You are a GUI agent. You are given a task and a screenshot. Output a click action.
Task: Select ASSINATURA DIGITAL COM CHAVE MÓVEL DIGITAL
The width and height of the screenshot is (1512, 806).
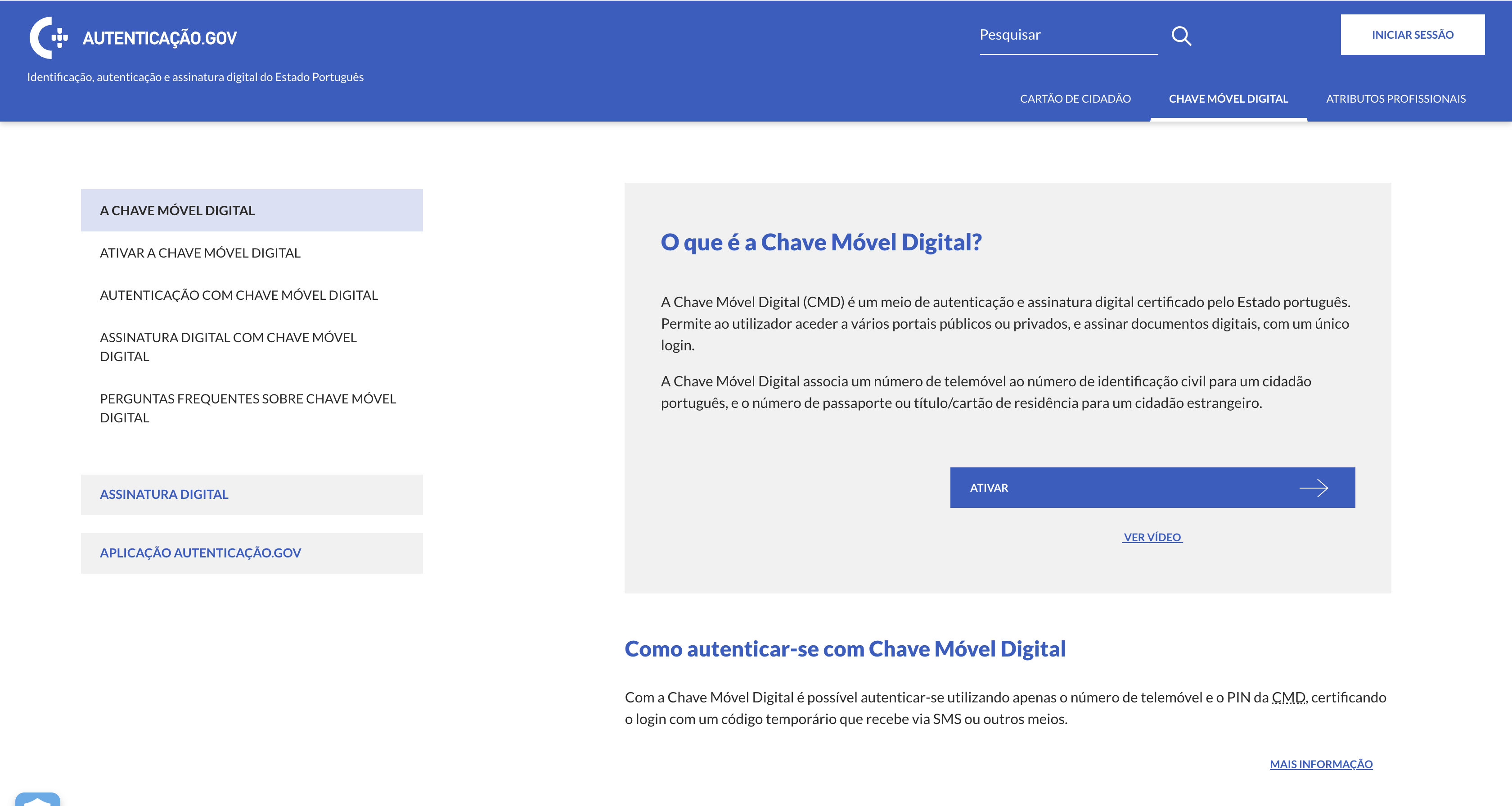(x=228, y=346)
